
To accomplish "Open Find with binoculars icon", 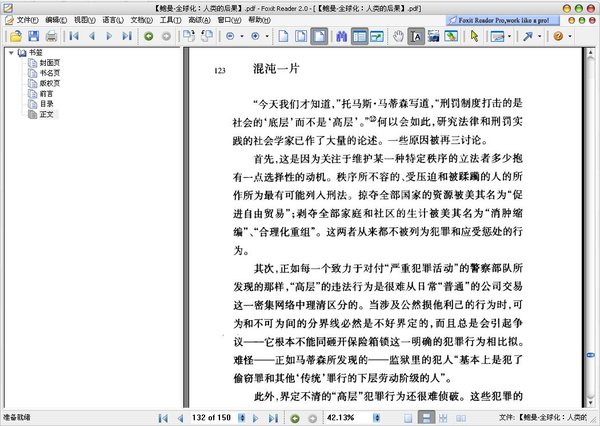I will pos(341,36).
